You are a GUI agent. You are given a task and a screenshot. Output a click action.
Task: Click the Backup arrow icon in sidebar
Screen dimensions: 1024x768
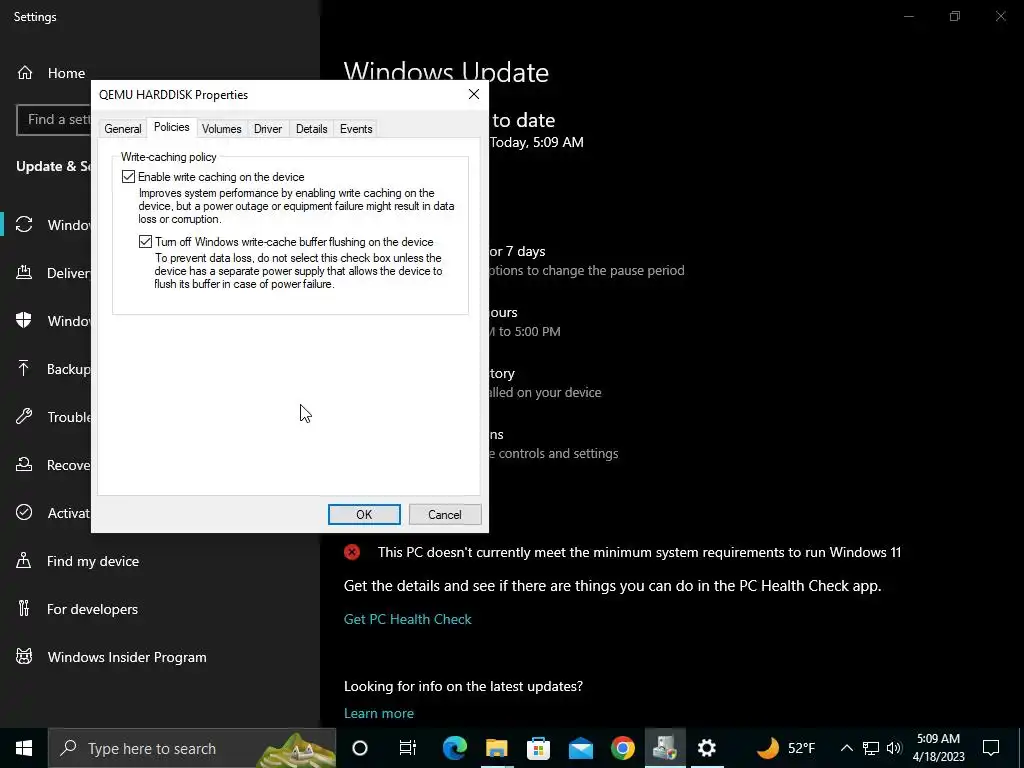(x=24, y=368)
